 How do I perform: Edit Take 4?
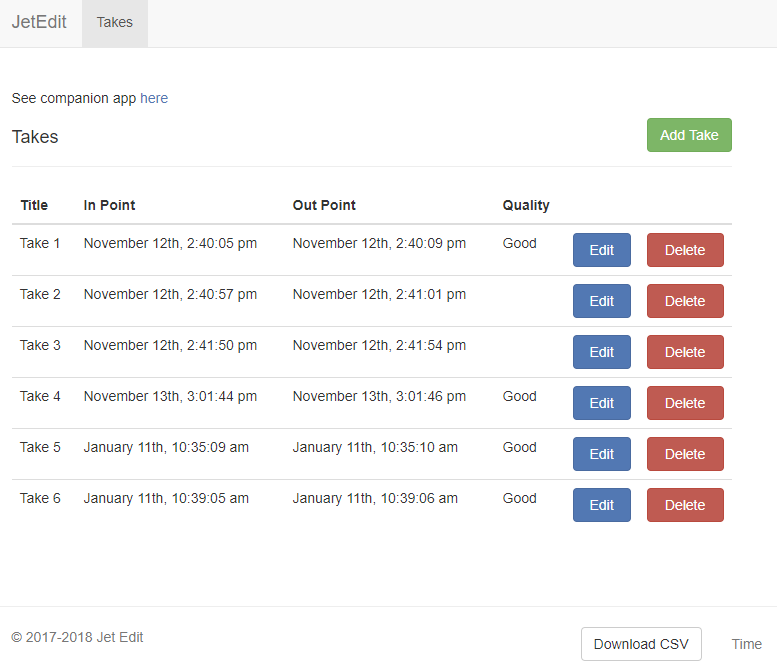pyautogui.click(x=602, y=403)
